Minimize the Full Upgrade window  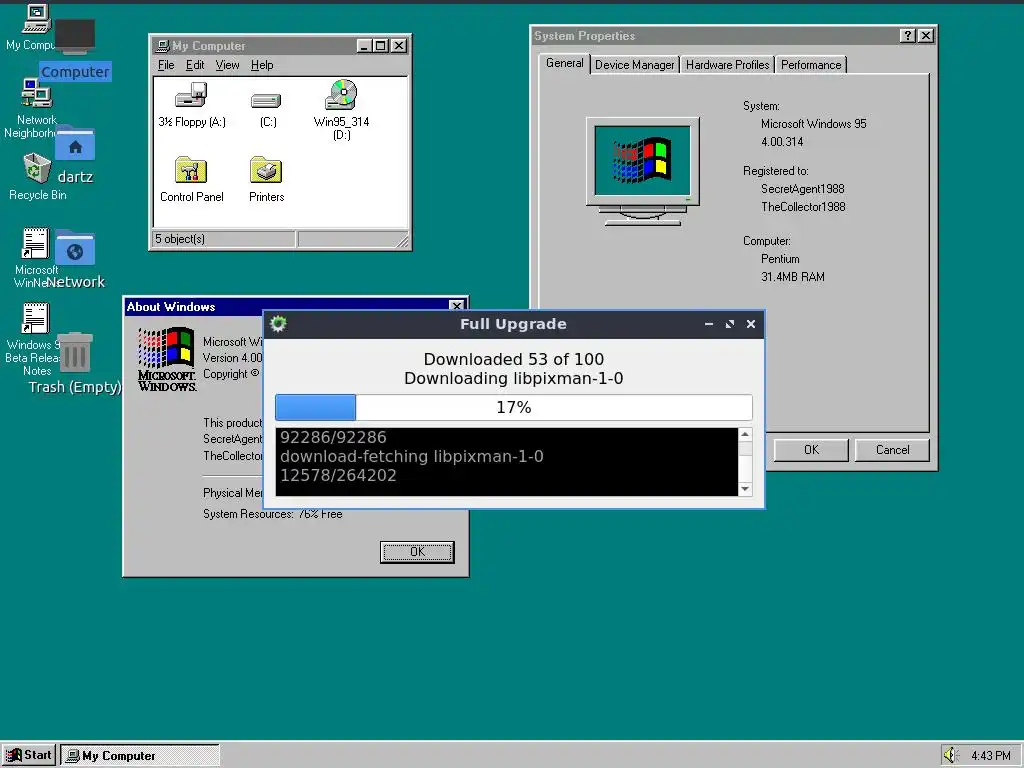(709, 324)
